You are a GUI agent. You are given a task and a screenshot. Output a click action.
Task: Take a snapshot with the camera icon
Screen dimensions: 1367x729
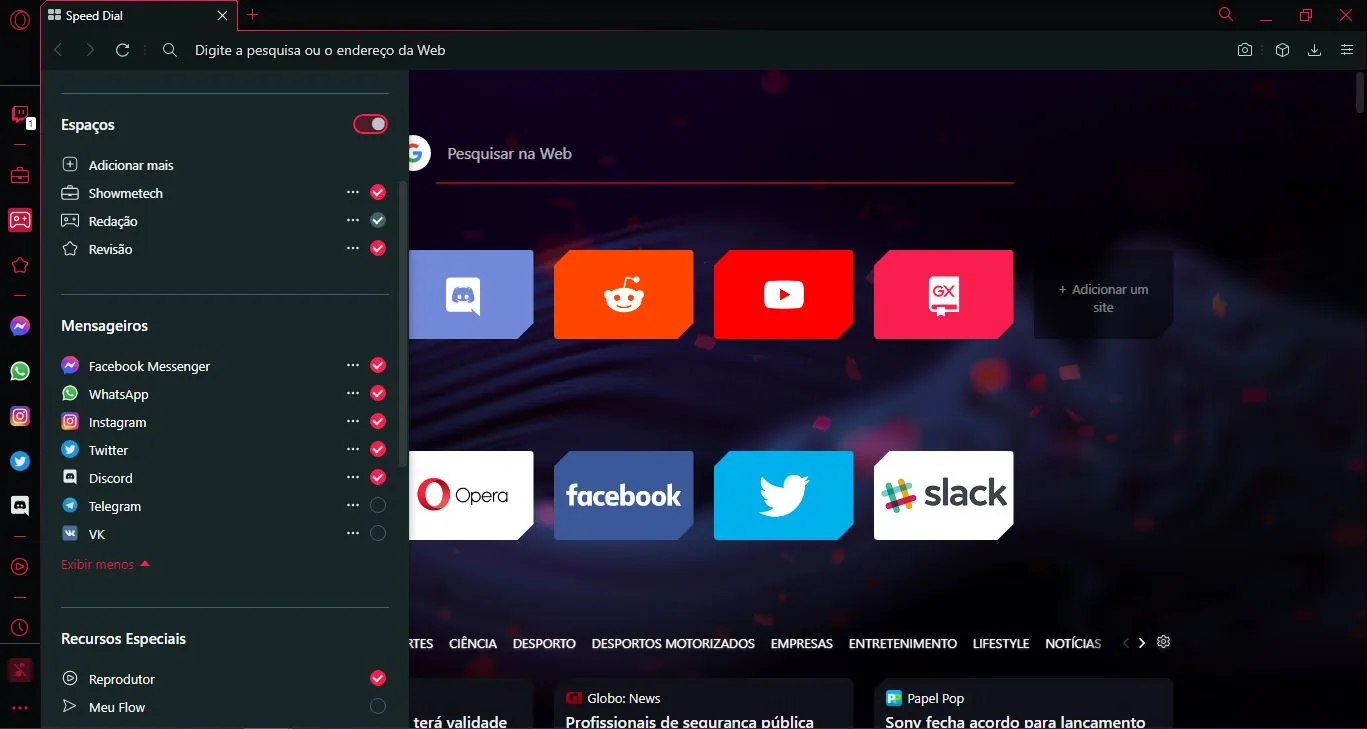pyautogui.click(x=1245, y=50)
